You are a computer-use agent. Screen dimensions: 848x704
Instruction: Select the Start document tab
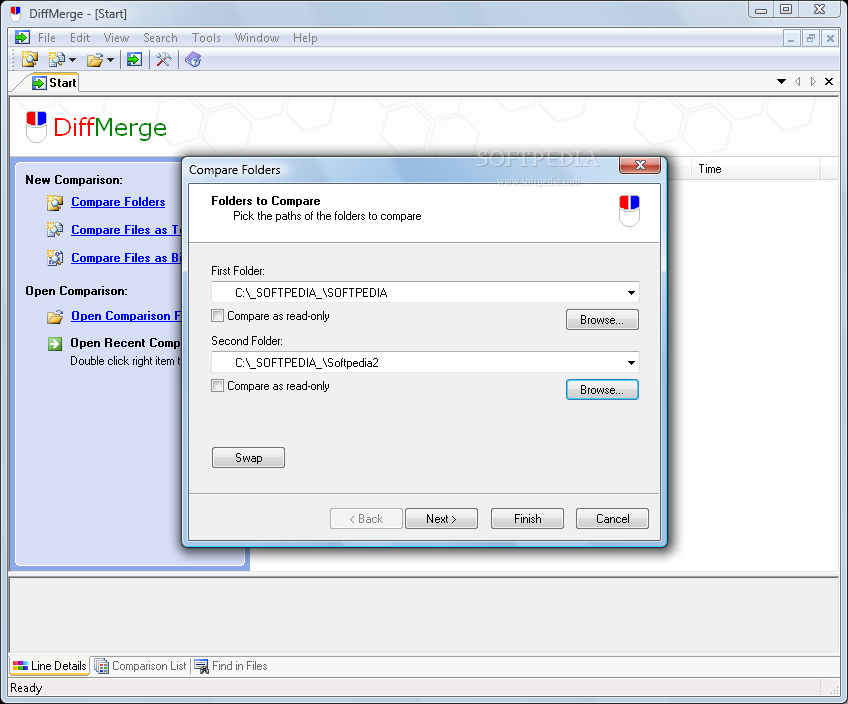coord(54,83)
